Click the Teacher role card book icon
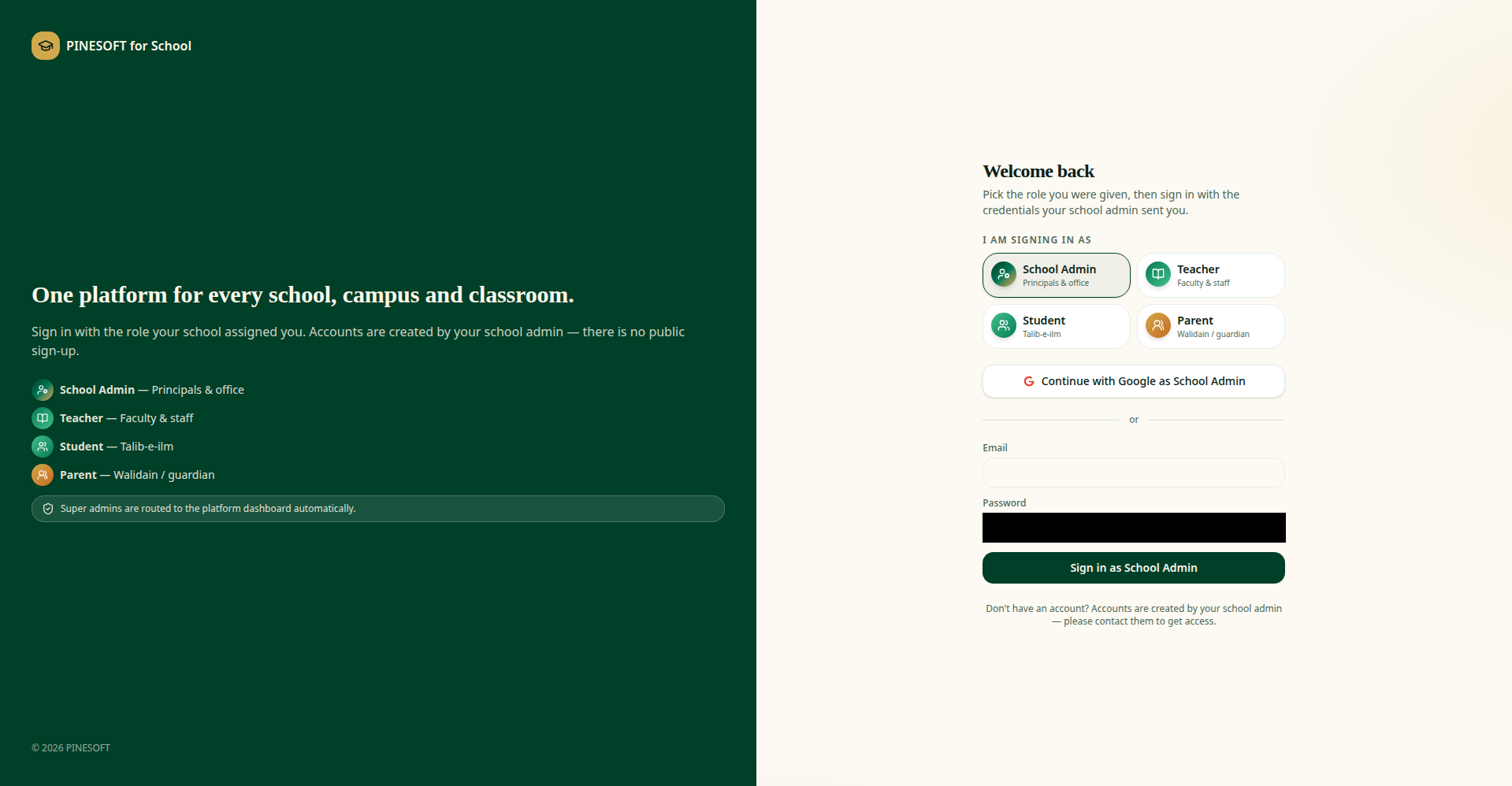The width and height of the screenshot is (1512, 786). (x=1158, y=275)
